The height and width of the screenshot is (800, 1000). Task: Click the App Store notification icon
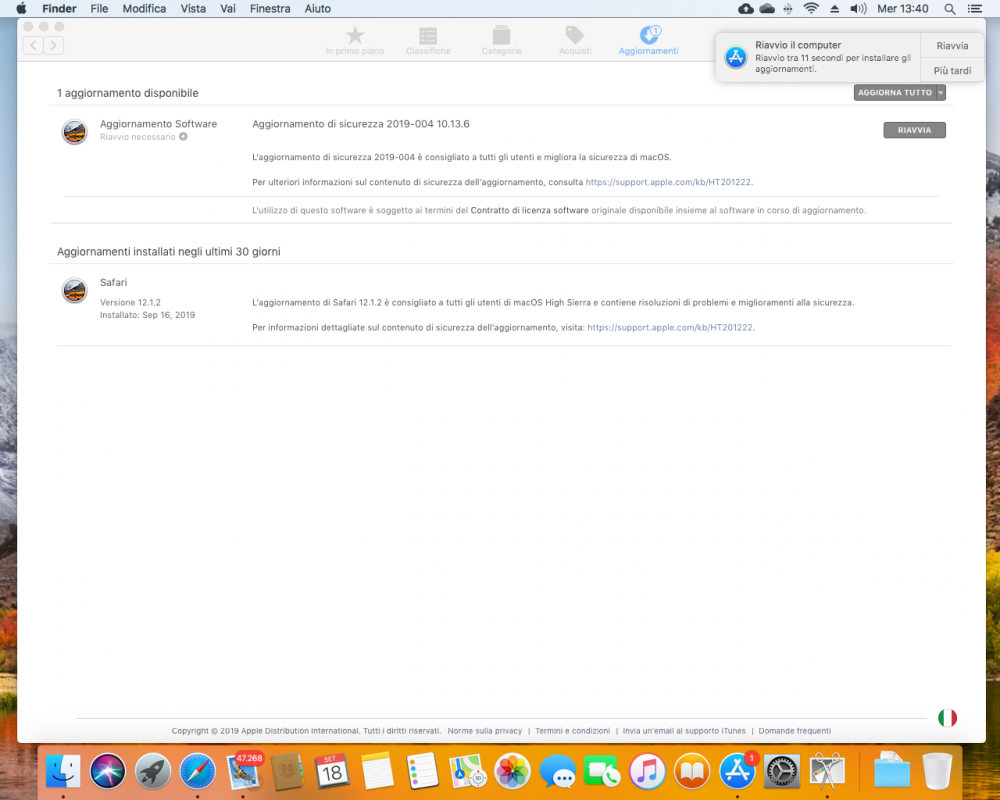pyautogui.click(x=735, y=57)
